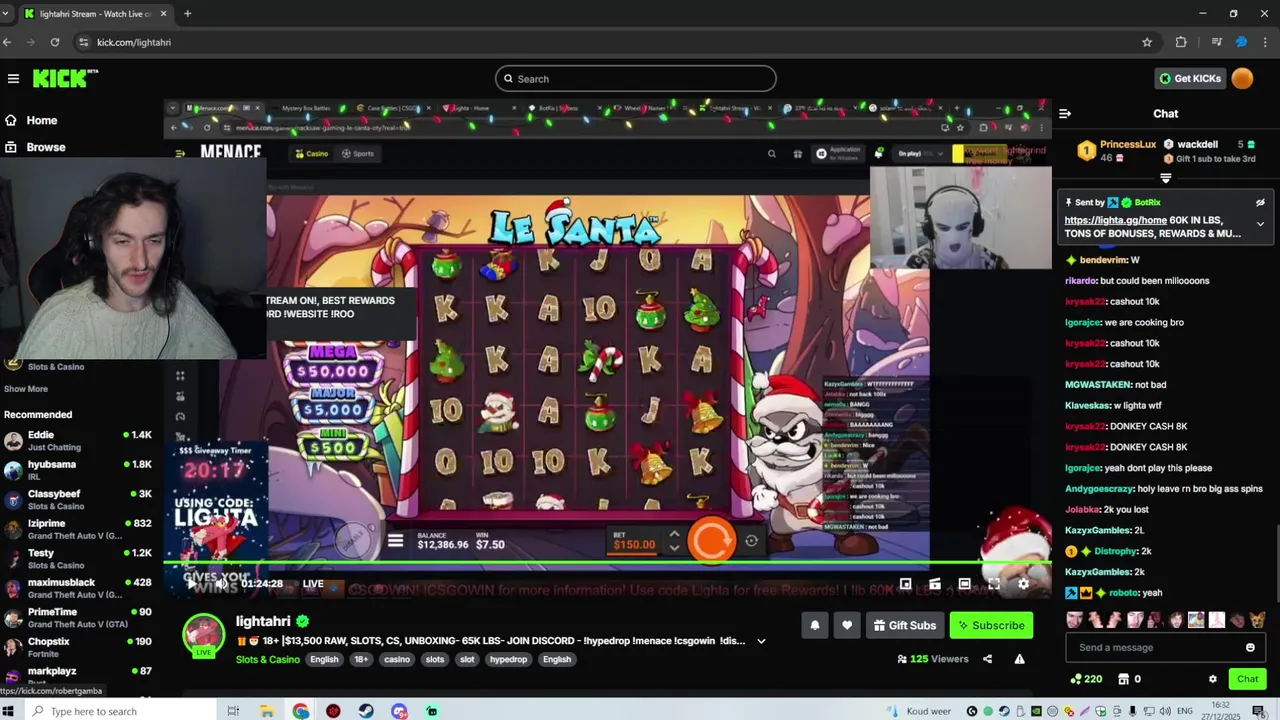Open the Slots & Casino category link
Screen dimensions: 1280x720
267,659
